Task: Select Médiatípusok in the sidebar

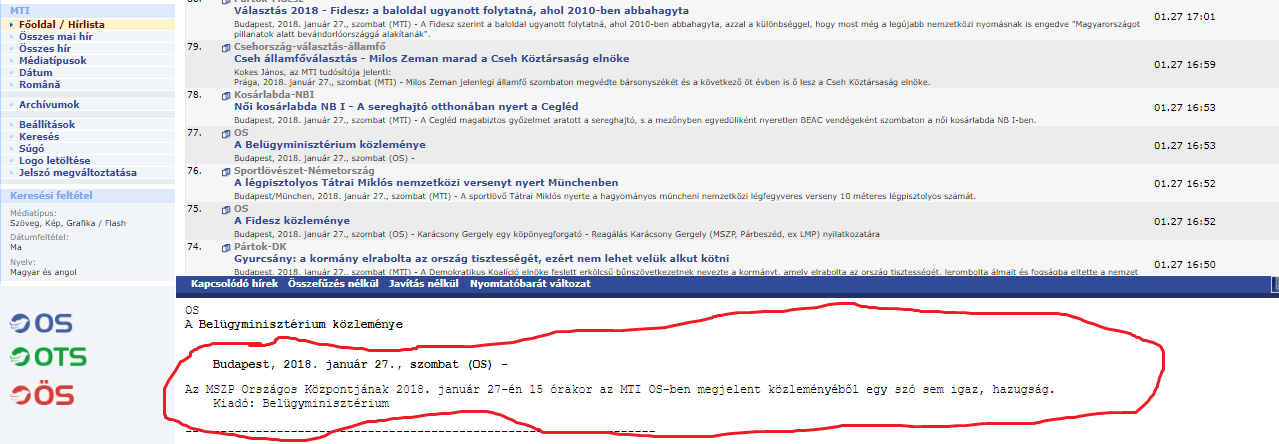Action: tap(55, 60)
